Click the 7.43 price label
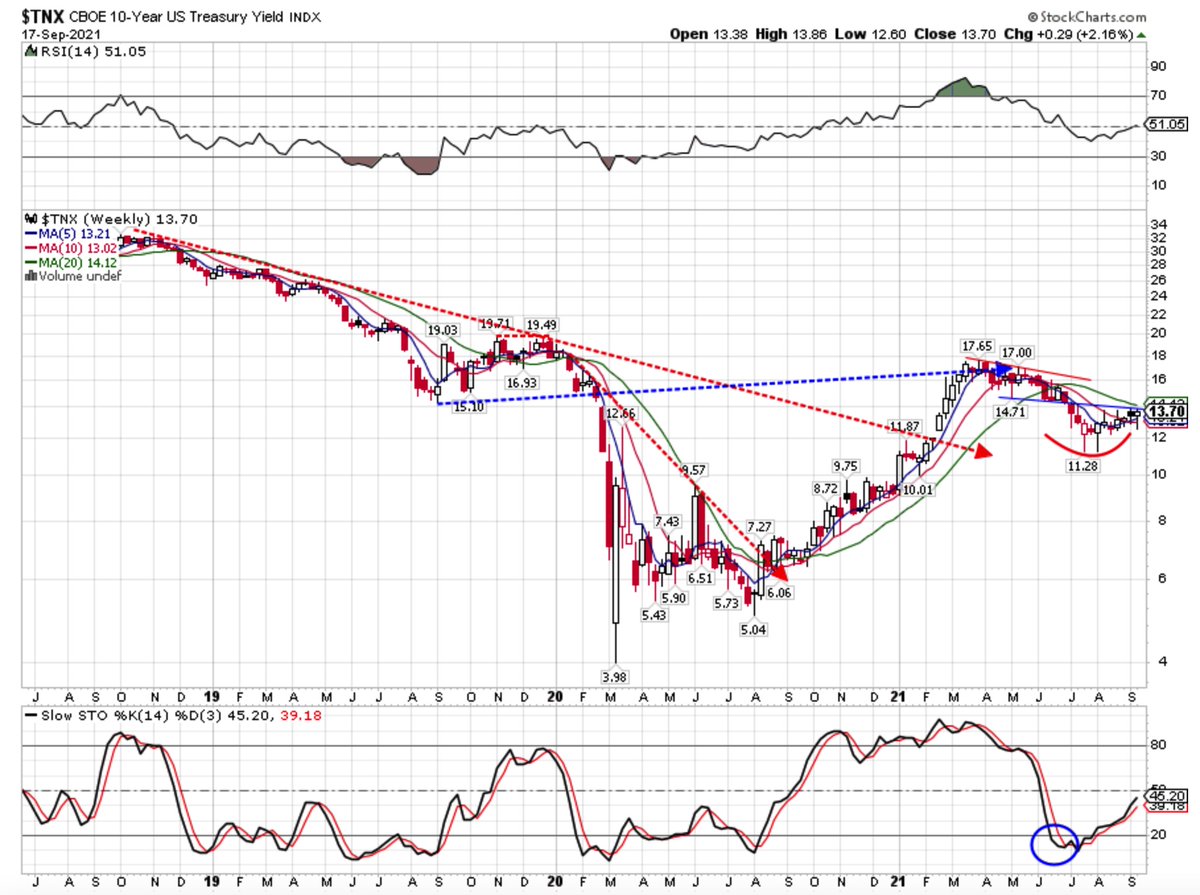1200x895 pixels. point(667,522)
